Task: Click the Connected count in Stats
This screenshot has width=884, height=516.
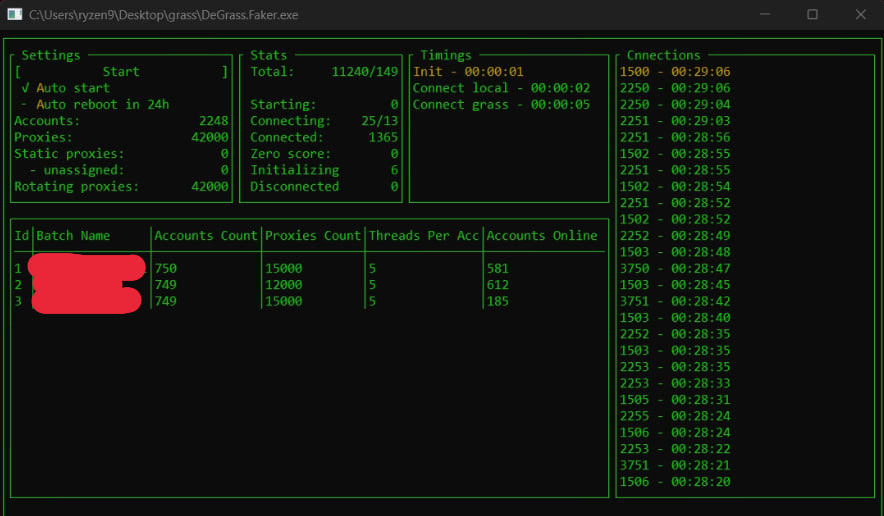Action: tap(383, 137)
